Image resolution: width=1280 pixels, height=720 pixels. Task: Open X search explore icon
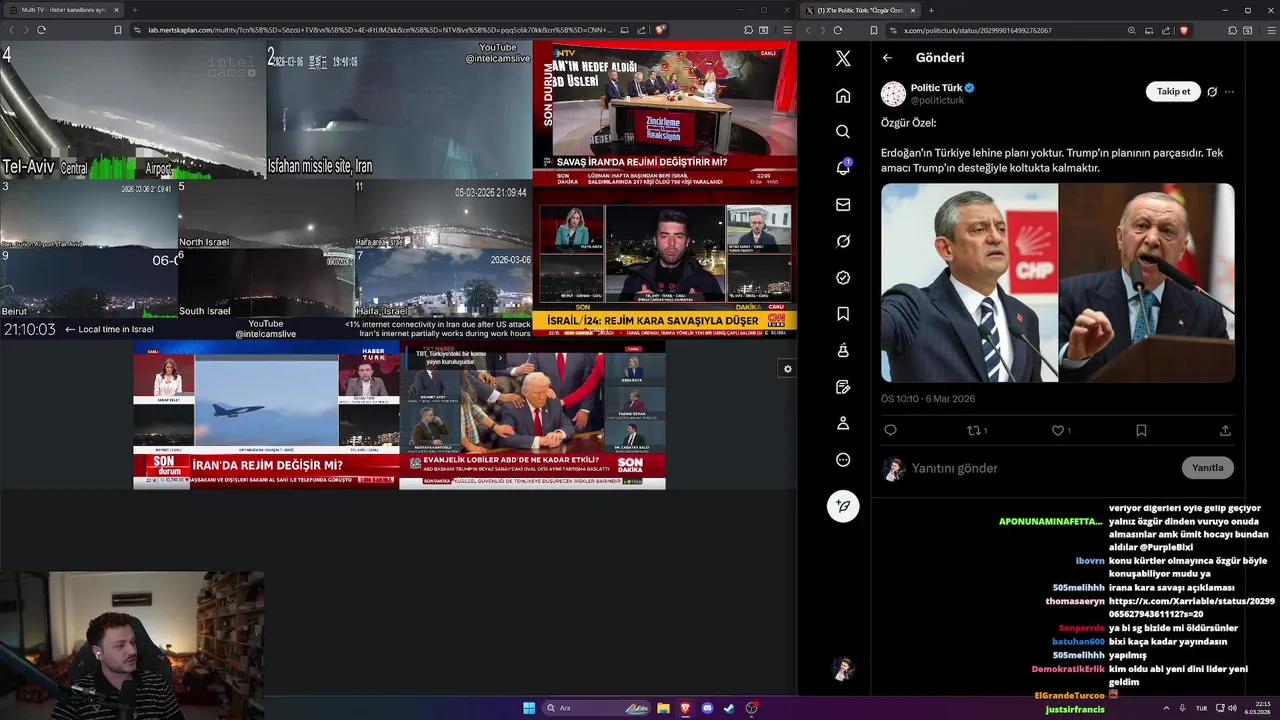pyautogui.click(x=843, y=132)
